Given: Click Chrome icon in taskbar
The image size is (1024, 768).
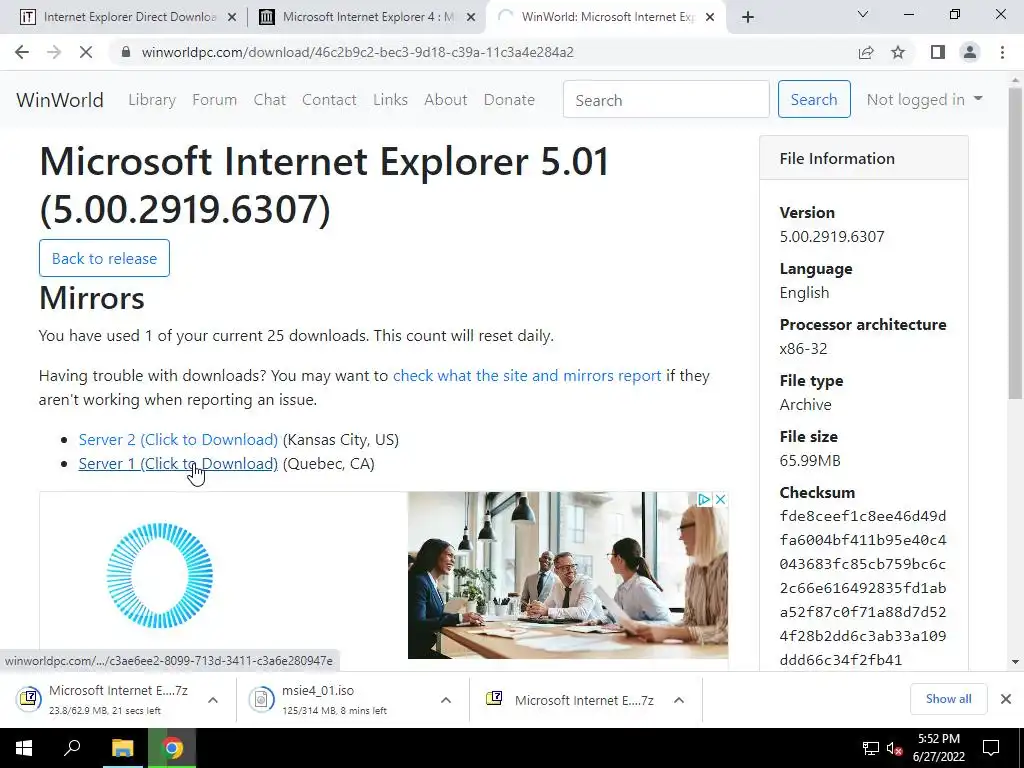Looking at the screenshot, I should pos(172,748).
